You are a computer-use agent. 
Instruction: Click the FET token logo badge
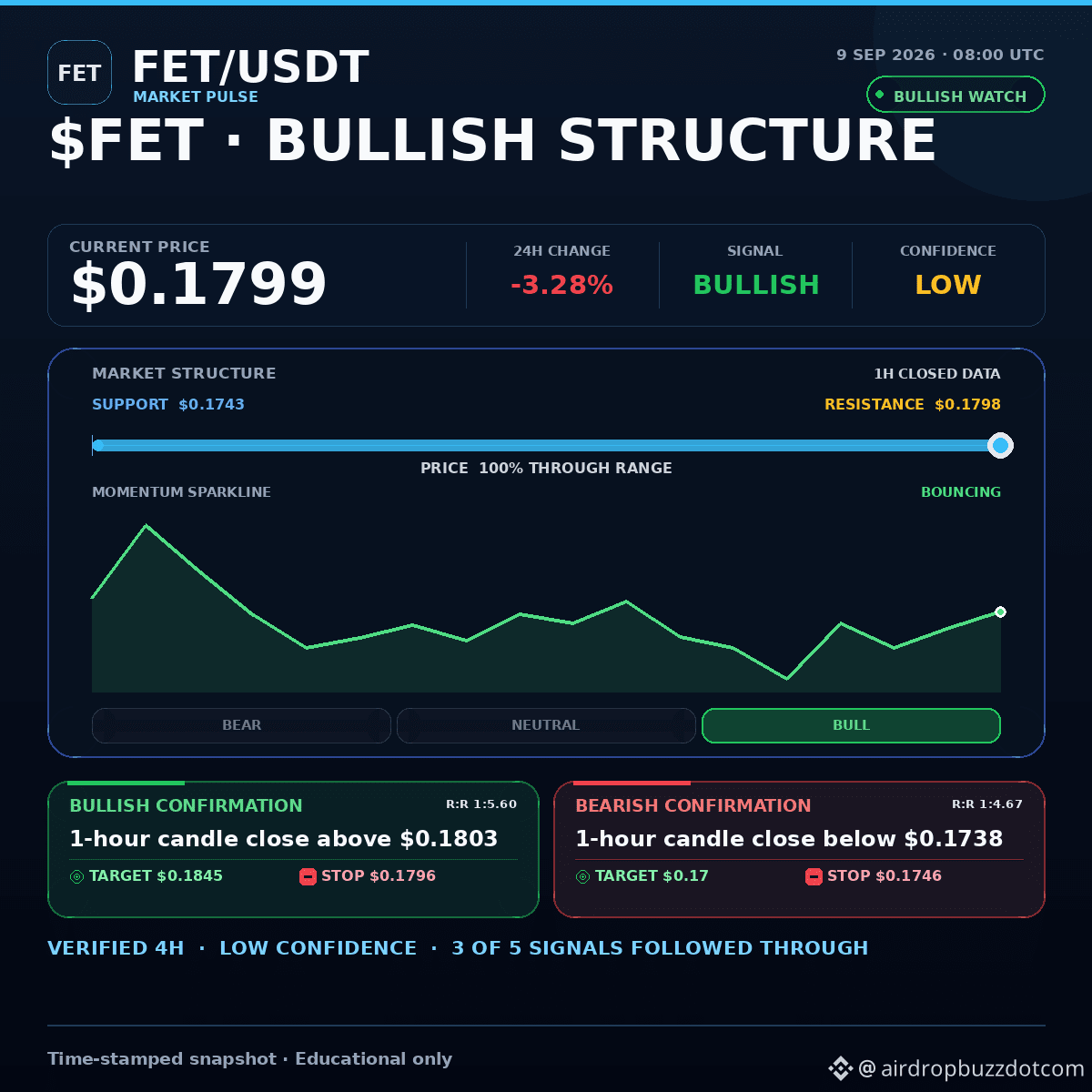79,73
